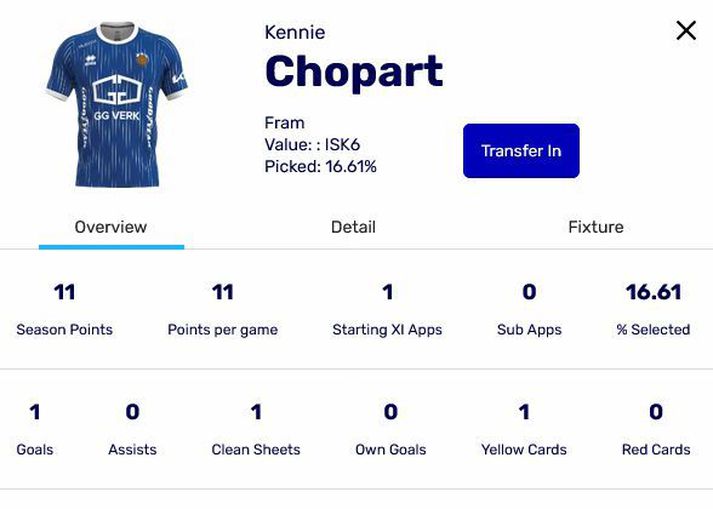Click the Picked 16.61% text

321,166
